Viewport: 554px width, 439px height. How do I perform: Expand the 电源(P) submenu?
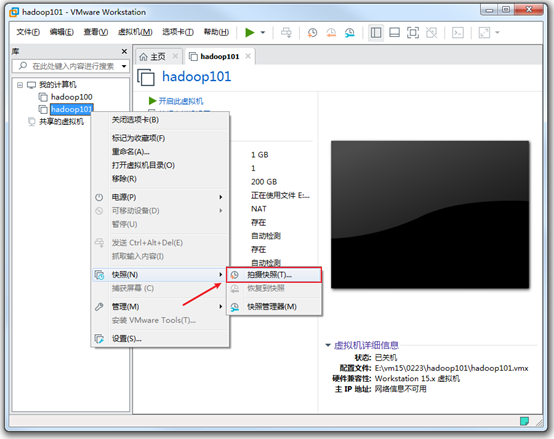160,197
